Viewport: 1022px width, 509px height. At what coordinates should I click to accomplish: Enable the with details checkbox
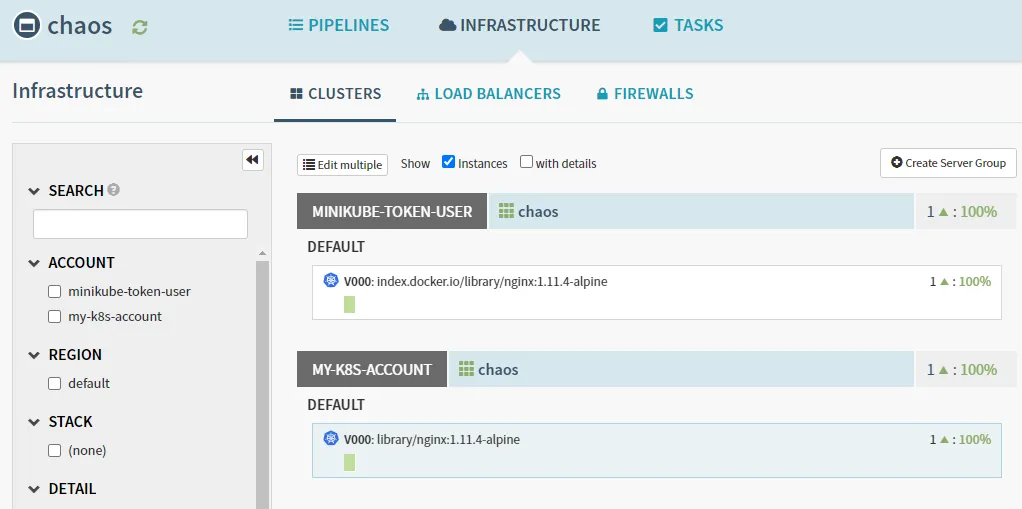(x=526, y=162)
